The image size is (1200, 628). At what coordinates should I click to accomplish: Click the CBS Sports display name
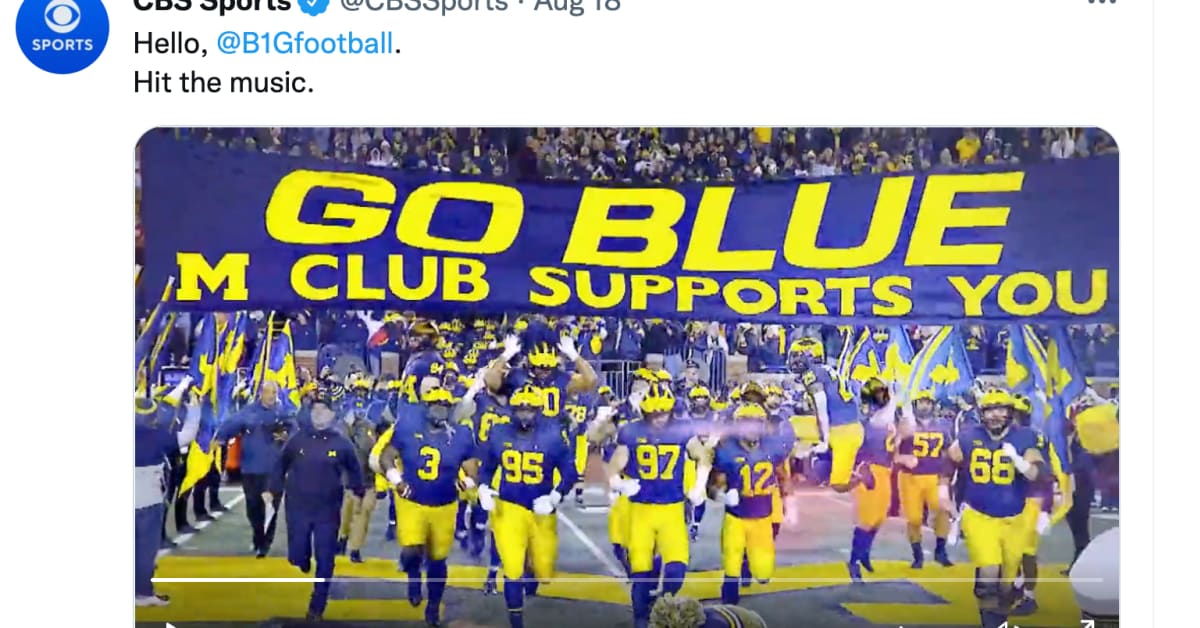[x=213, y=5]
